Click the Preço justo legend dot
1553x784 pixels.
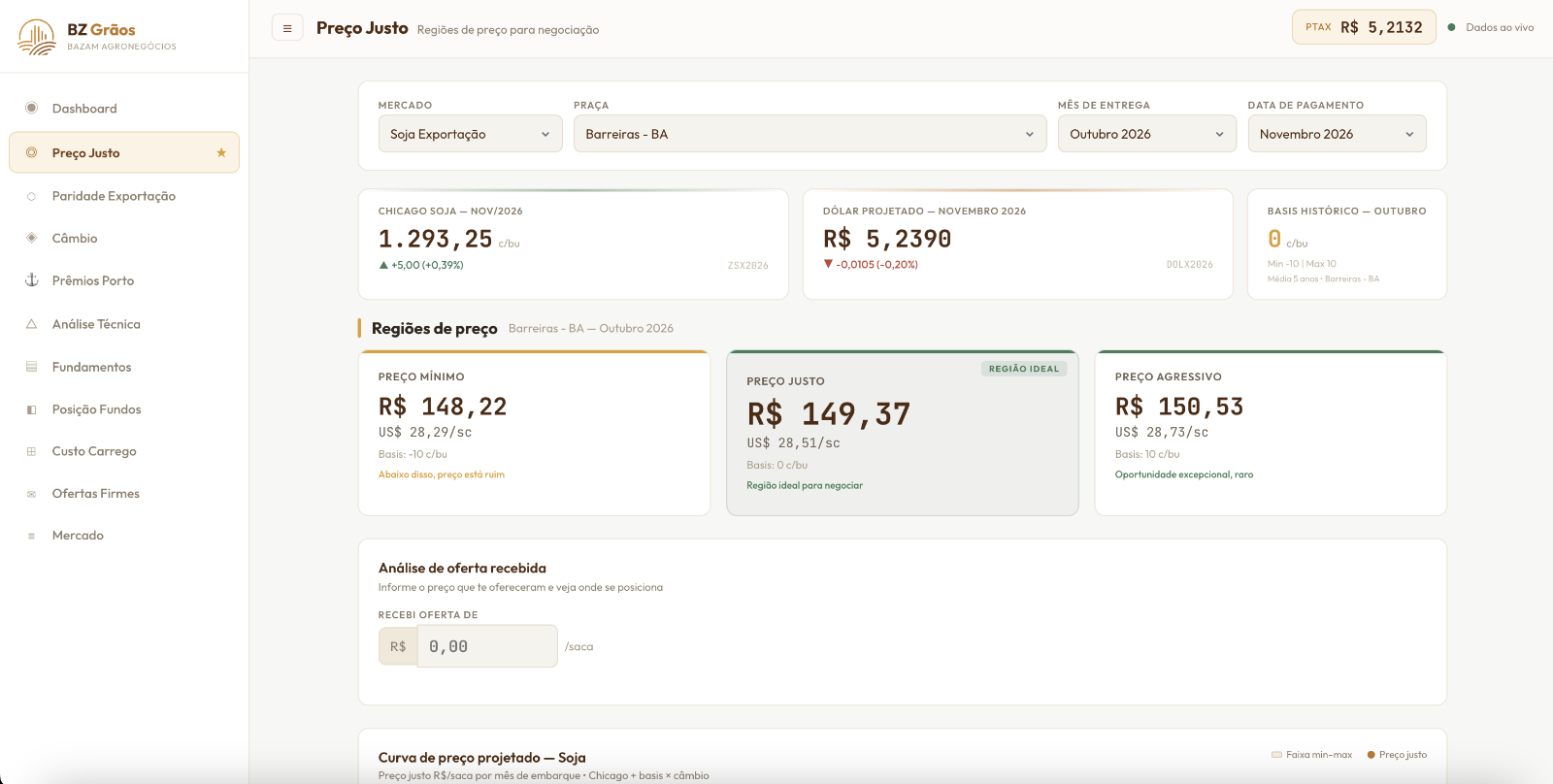pyautogui.click(x=1371, y=755)
